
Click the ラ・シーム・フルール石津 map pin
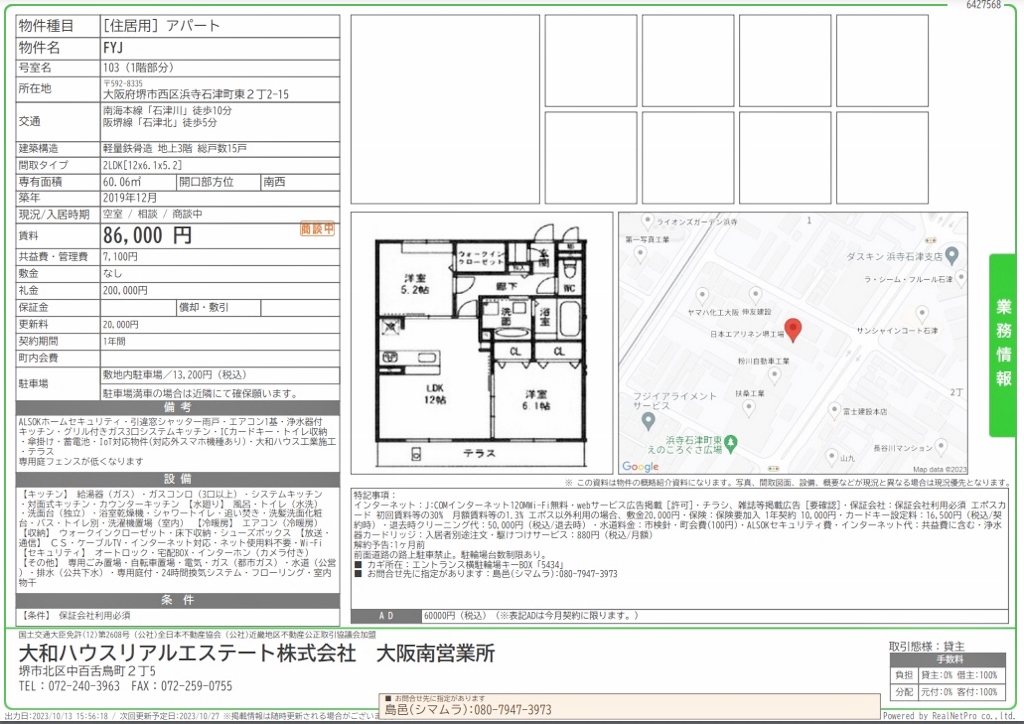pos(961,279)
